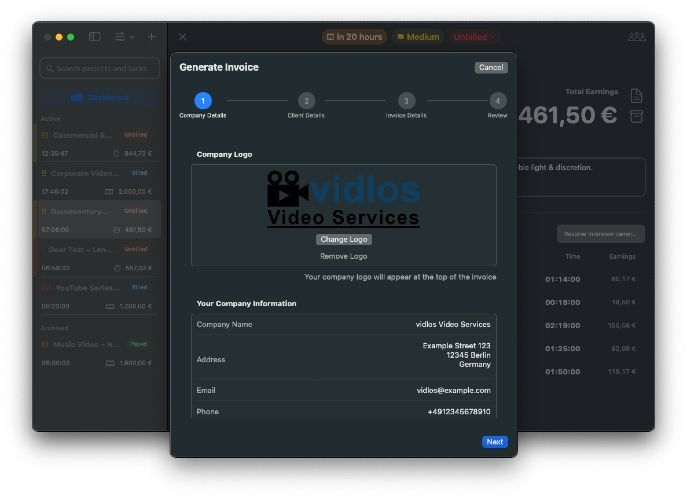
Task: Click Unbilled badge on Commercial project
Action: click(x=136, y=135)
